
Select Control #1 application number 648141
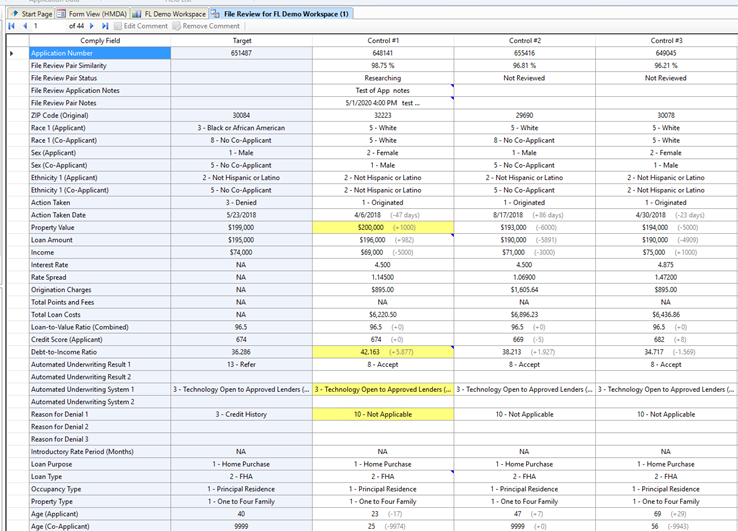coord(383,53)
